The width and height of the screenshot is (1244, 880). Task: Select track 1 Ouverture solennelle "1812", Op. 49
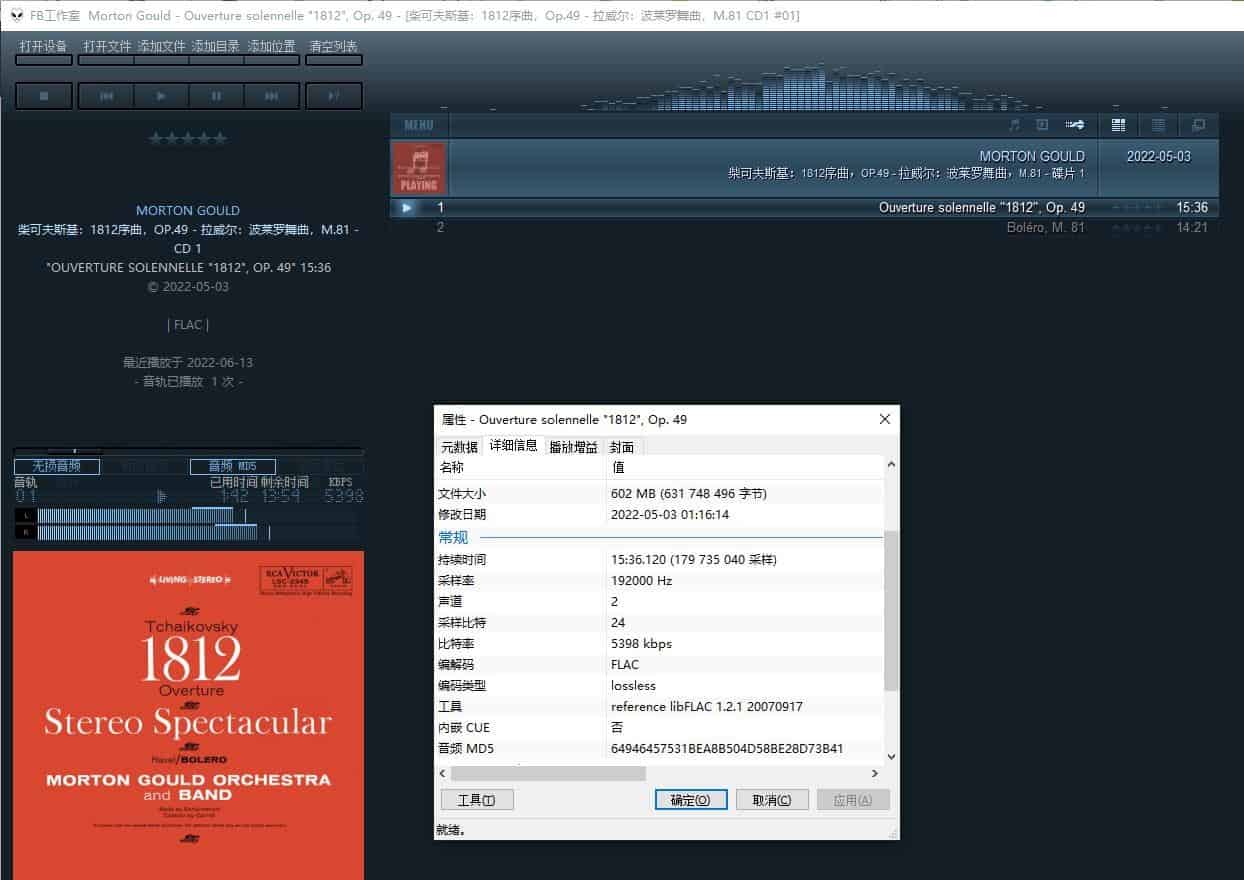(x=804, y=208)
